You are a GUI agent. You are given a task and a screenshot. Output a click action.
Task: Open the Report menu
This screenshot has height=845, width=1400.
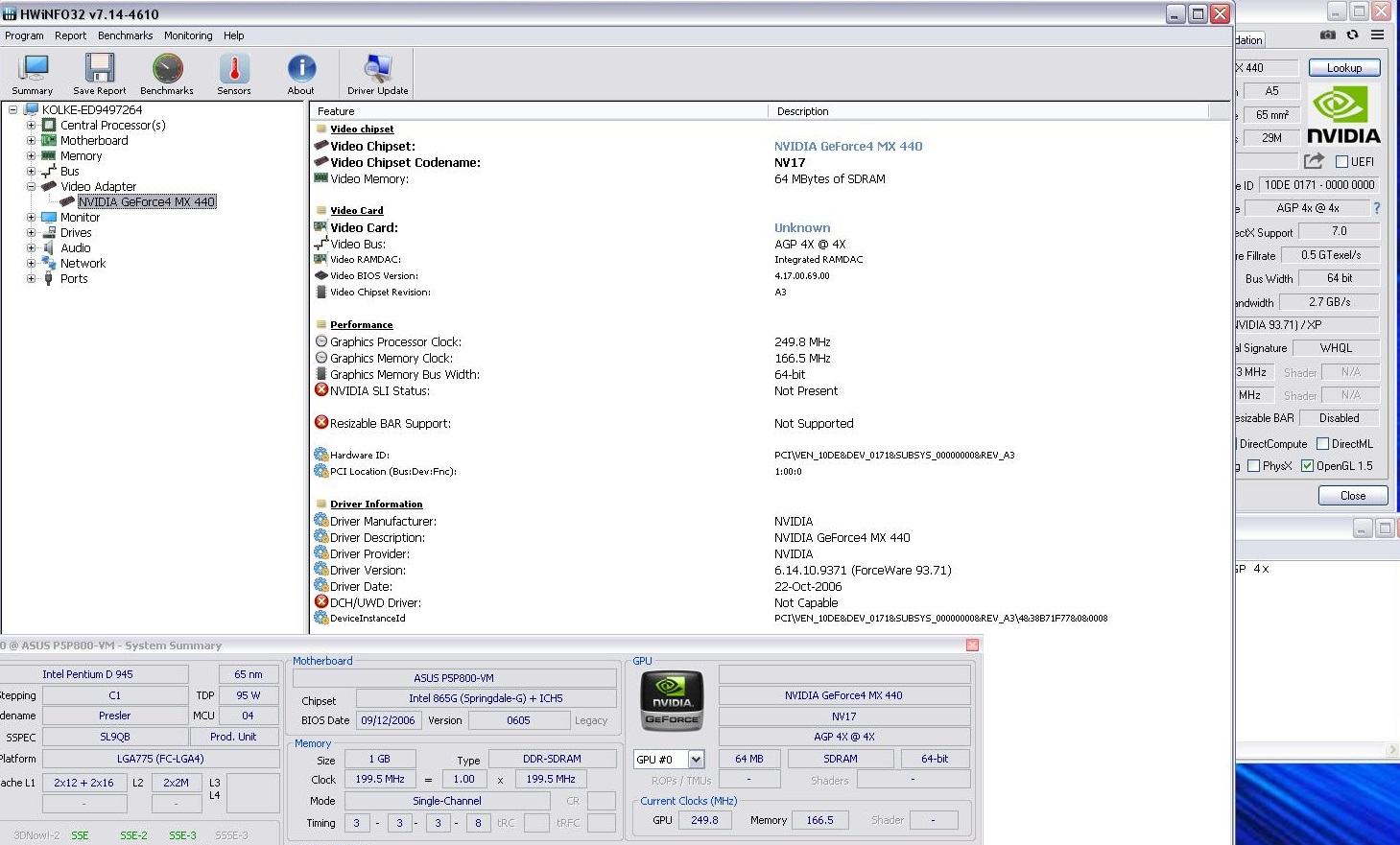click(x=70, y=35)
